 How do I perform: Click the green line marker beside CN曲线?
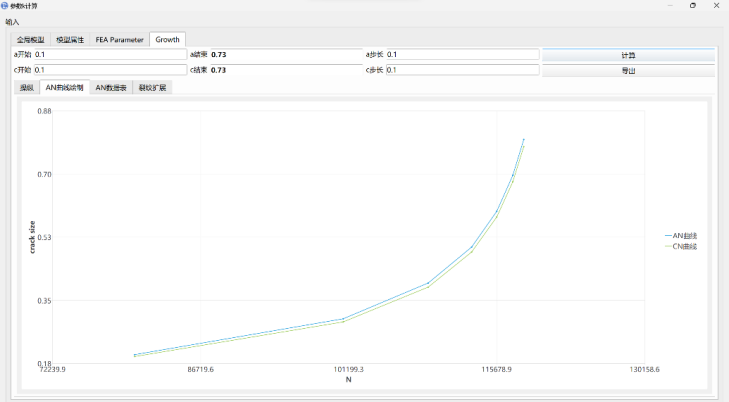(x=669, y=246)
